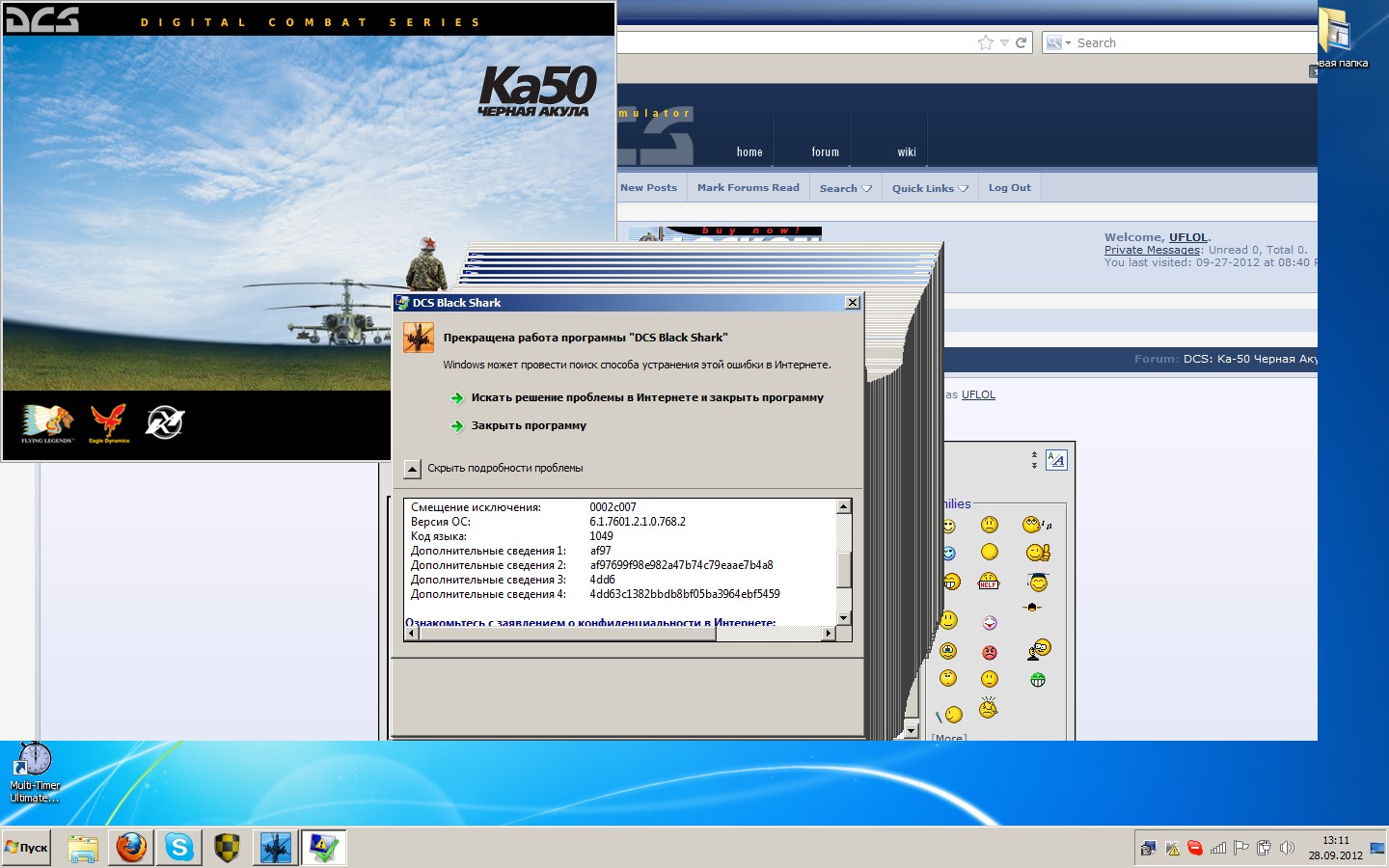
Task: Open the search engine selector dropdown
Action: [x=1059, y=42]
